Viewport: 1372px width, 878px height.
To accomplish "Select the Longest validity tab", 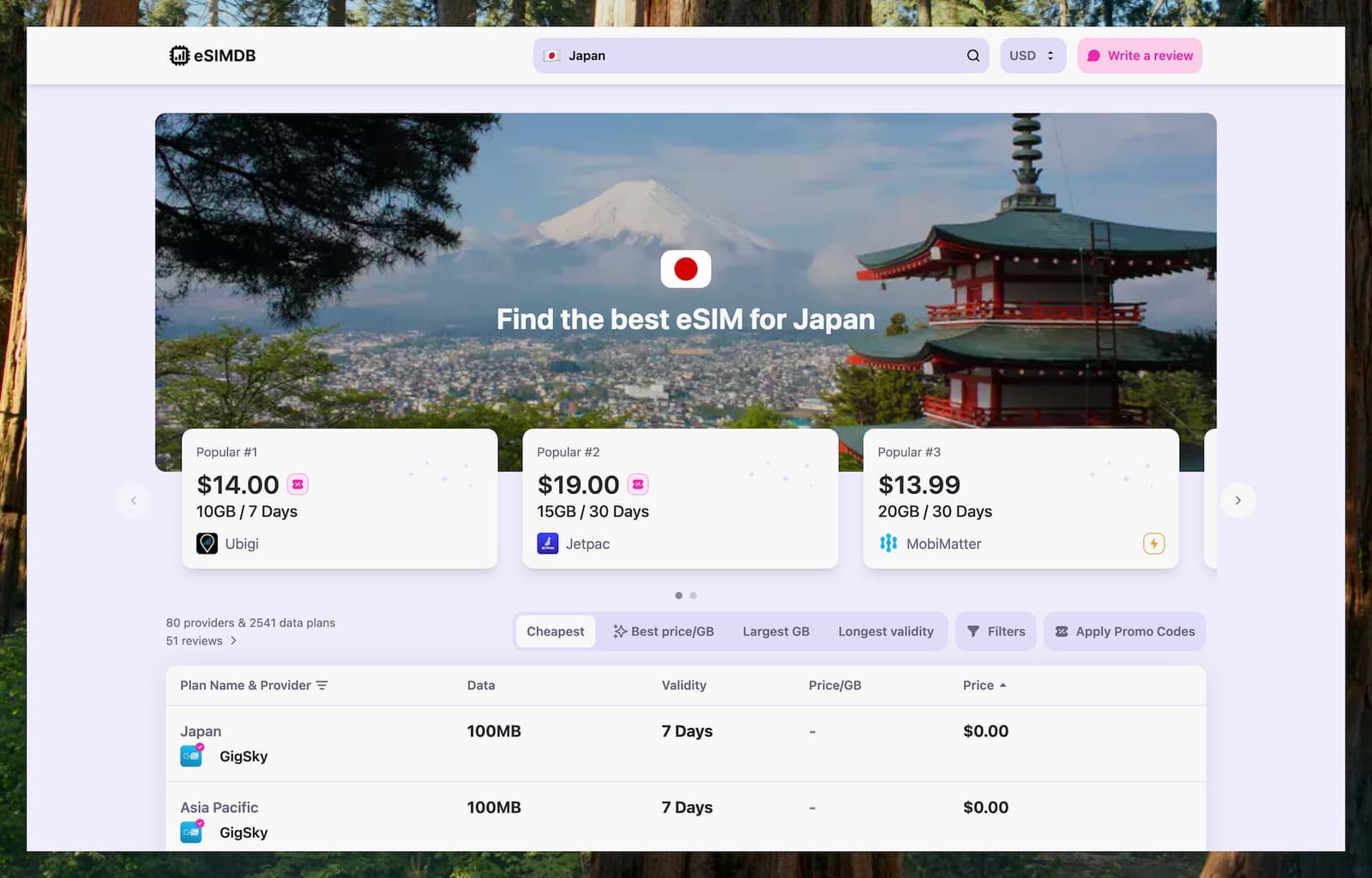I will pos(885,632).
